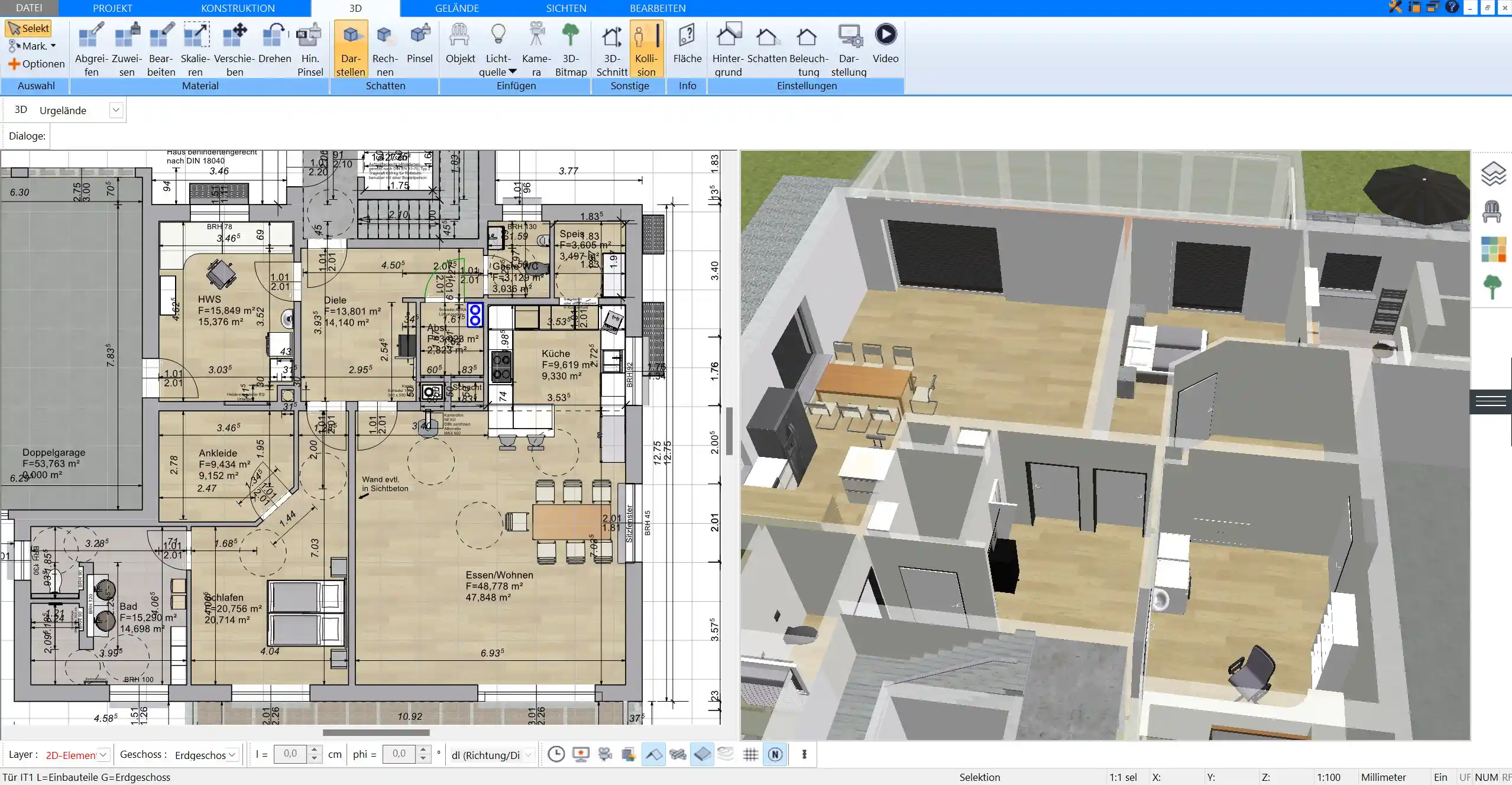1512x785 pixels.
Task: Click the l length input field
Action: (x=291, y=754)
